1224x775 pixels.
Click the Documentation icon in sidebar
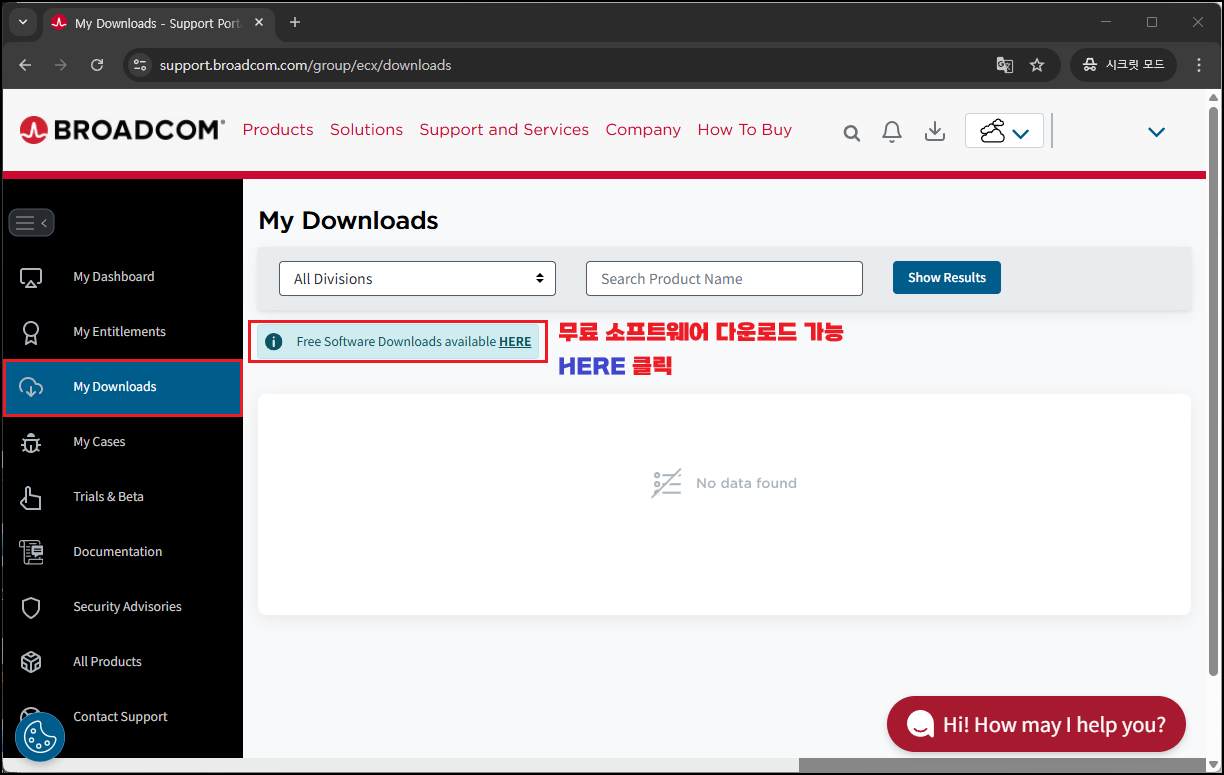coord(31,552)
